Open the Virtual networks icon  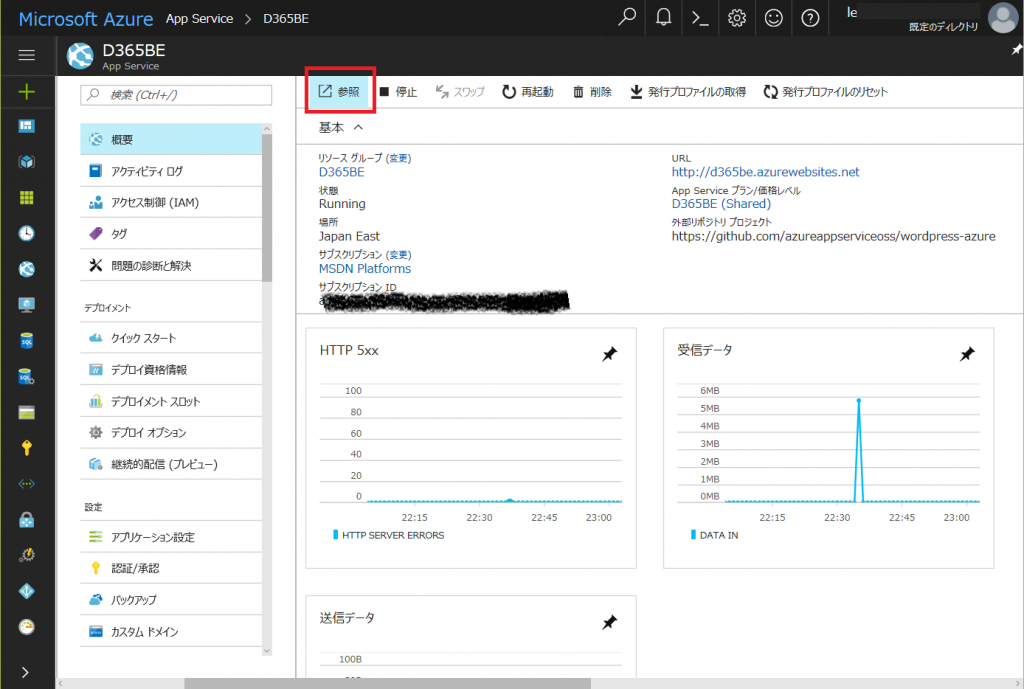pos(26,484)
